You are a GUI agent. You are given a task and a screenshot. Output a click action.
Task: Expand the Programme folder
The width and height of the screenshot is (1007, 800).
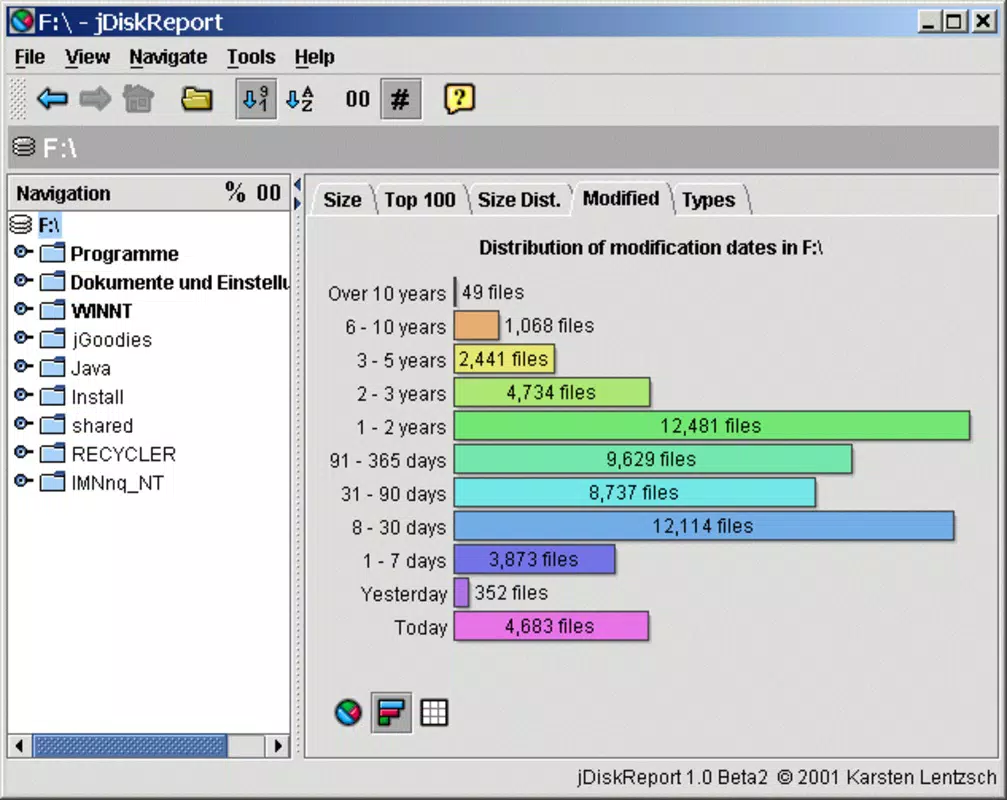22,252
